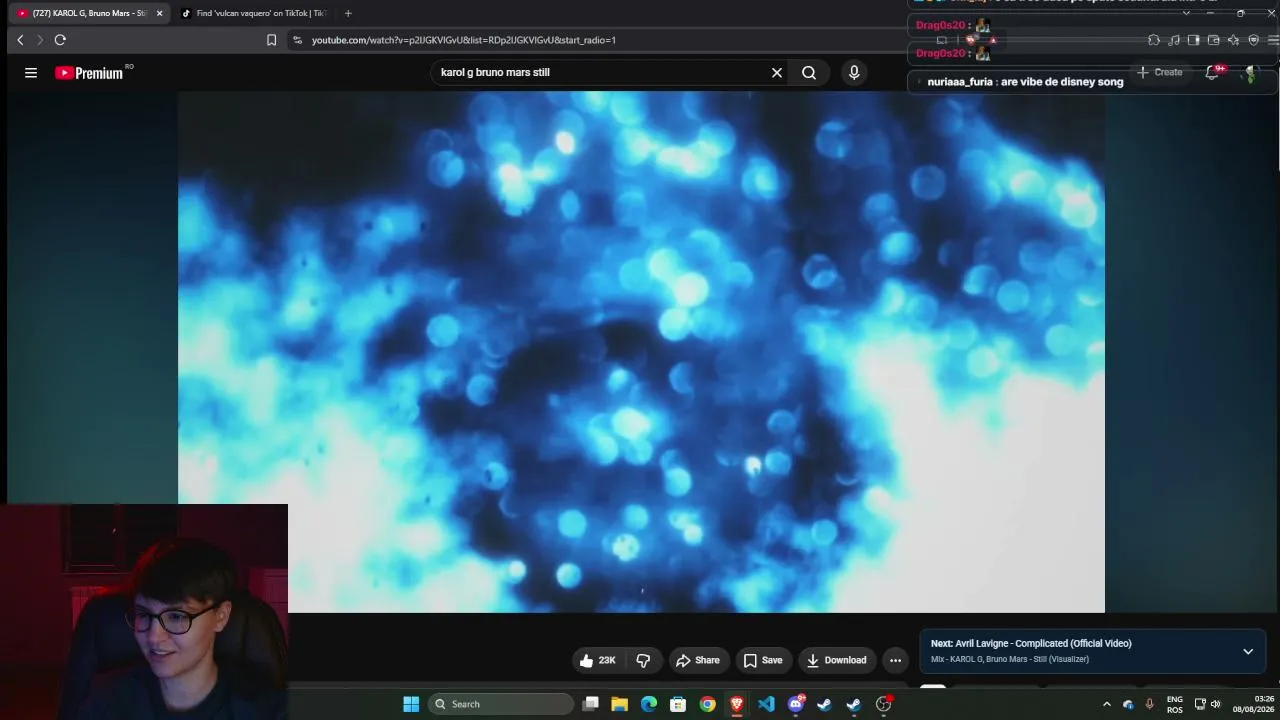Start voice search with microphone

click(x=854, y=72)
